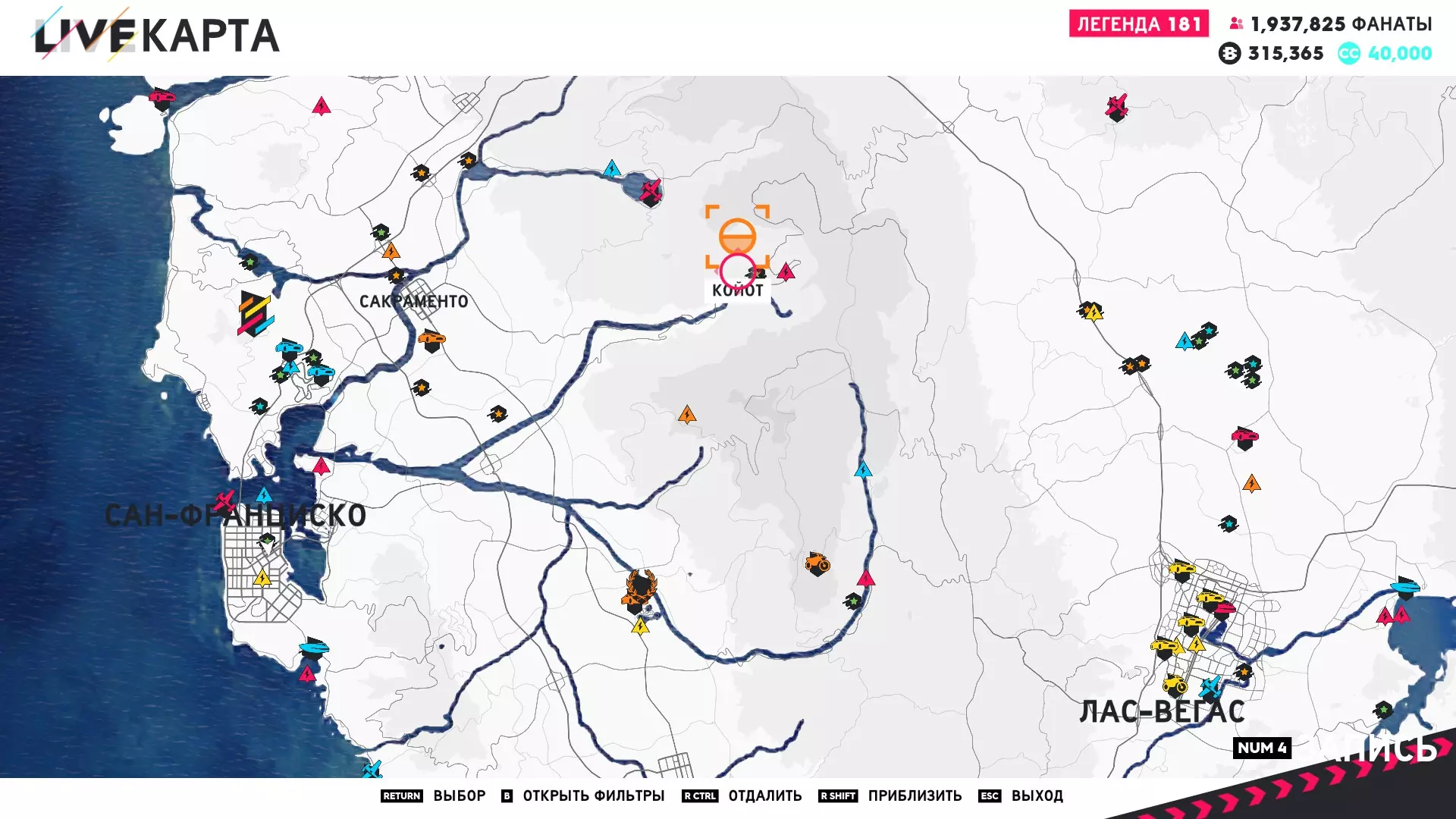
Task: Click the pink airplane marker at top right
Action: (1116, 107)
